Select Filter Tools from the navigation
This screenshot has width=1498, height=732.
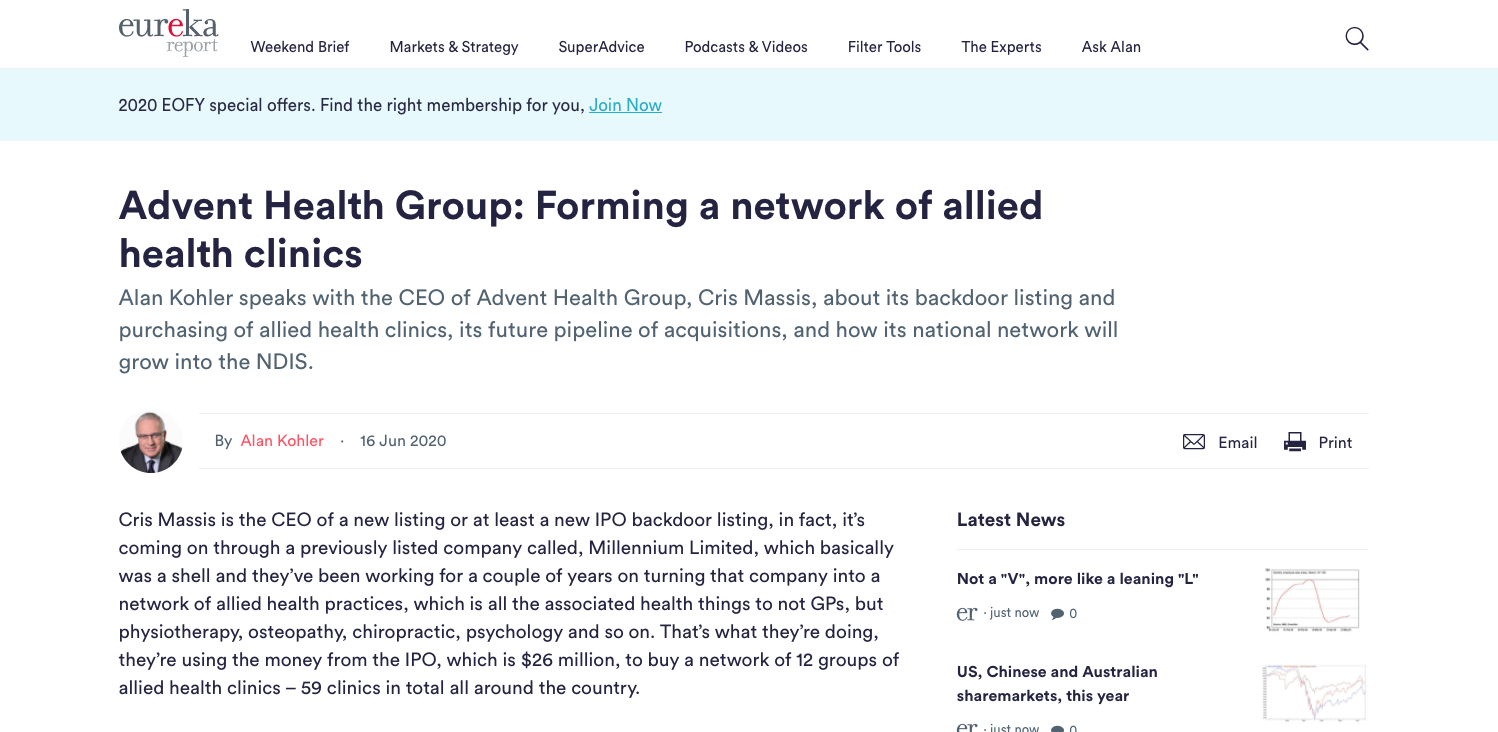pyautogui.click(x=884, y=47)
